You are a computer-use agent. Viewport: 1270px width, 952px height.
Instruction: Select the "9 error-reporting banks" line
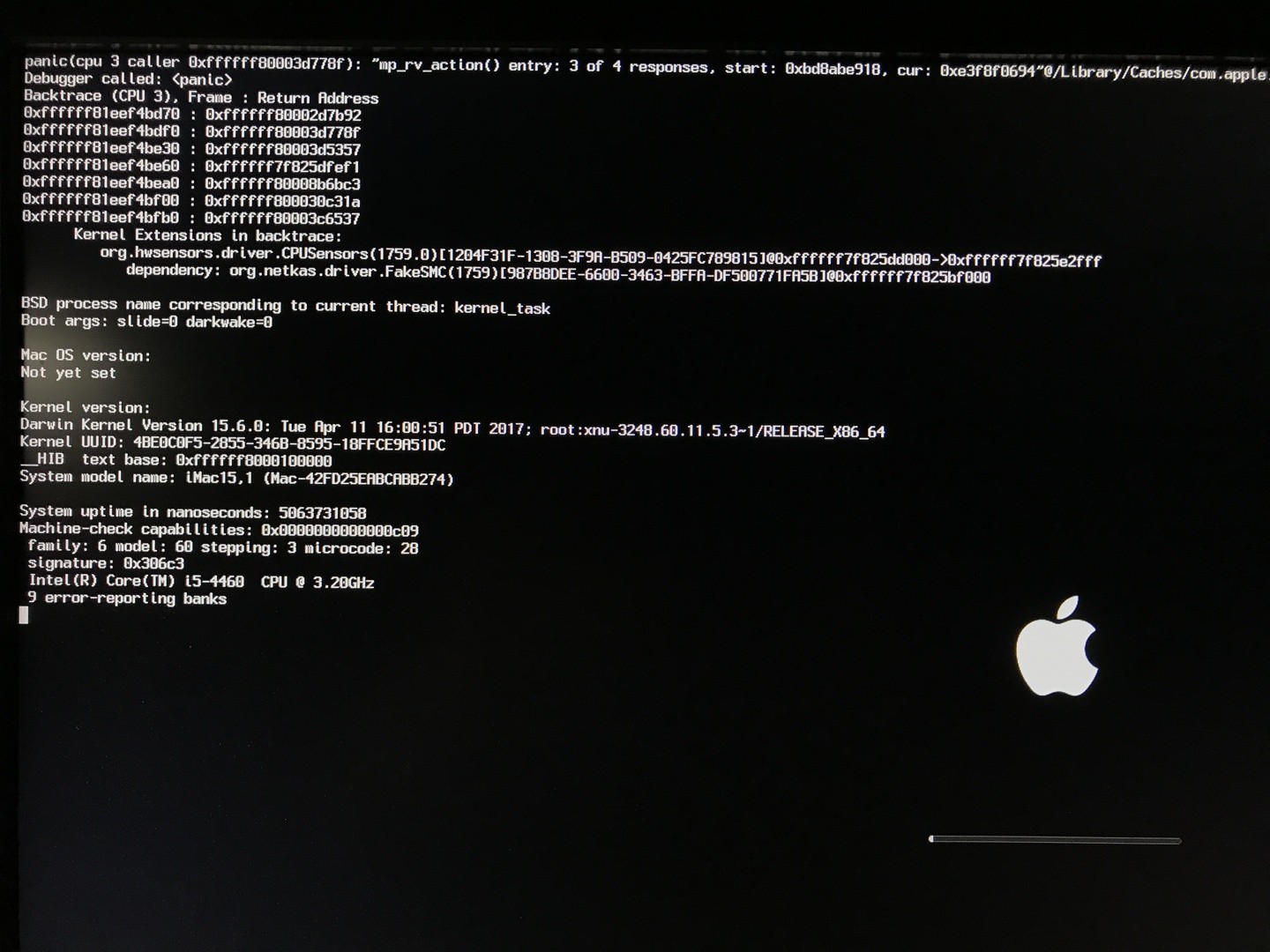click(127, 599)
